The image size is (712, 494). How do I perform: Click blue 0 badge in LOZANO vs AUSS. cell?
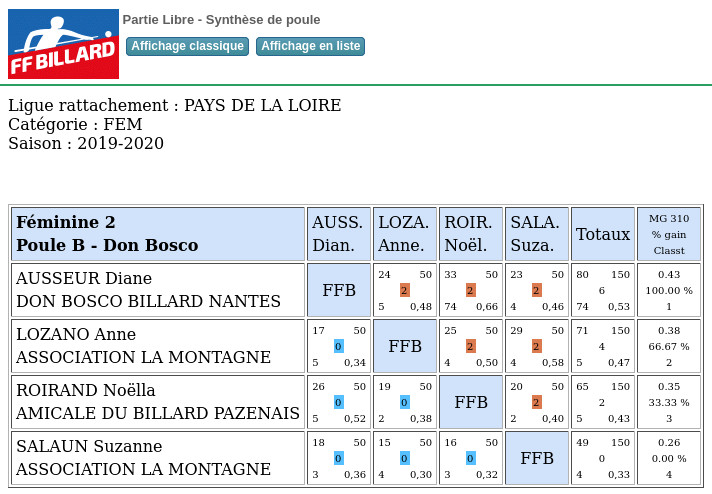338,346
